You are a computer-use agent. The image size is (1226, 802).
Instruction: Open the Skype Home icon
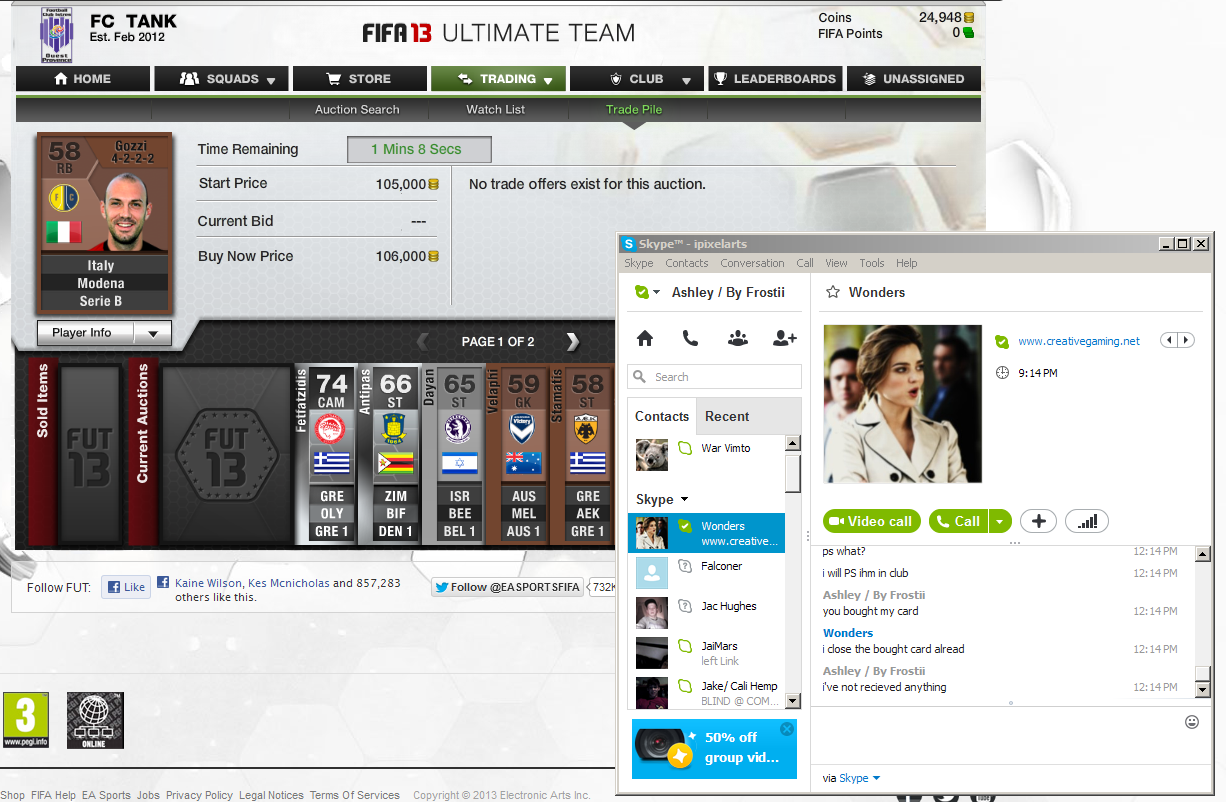(645, 338)
